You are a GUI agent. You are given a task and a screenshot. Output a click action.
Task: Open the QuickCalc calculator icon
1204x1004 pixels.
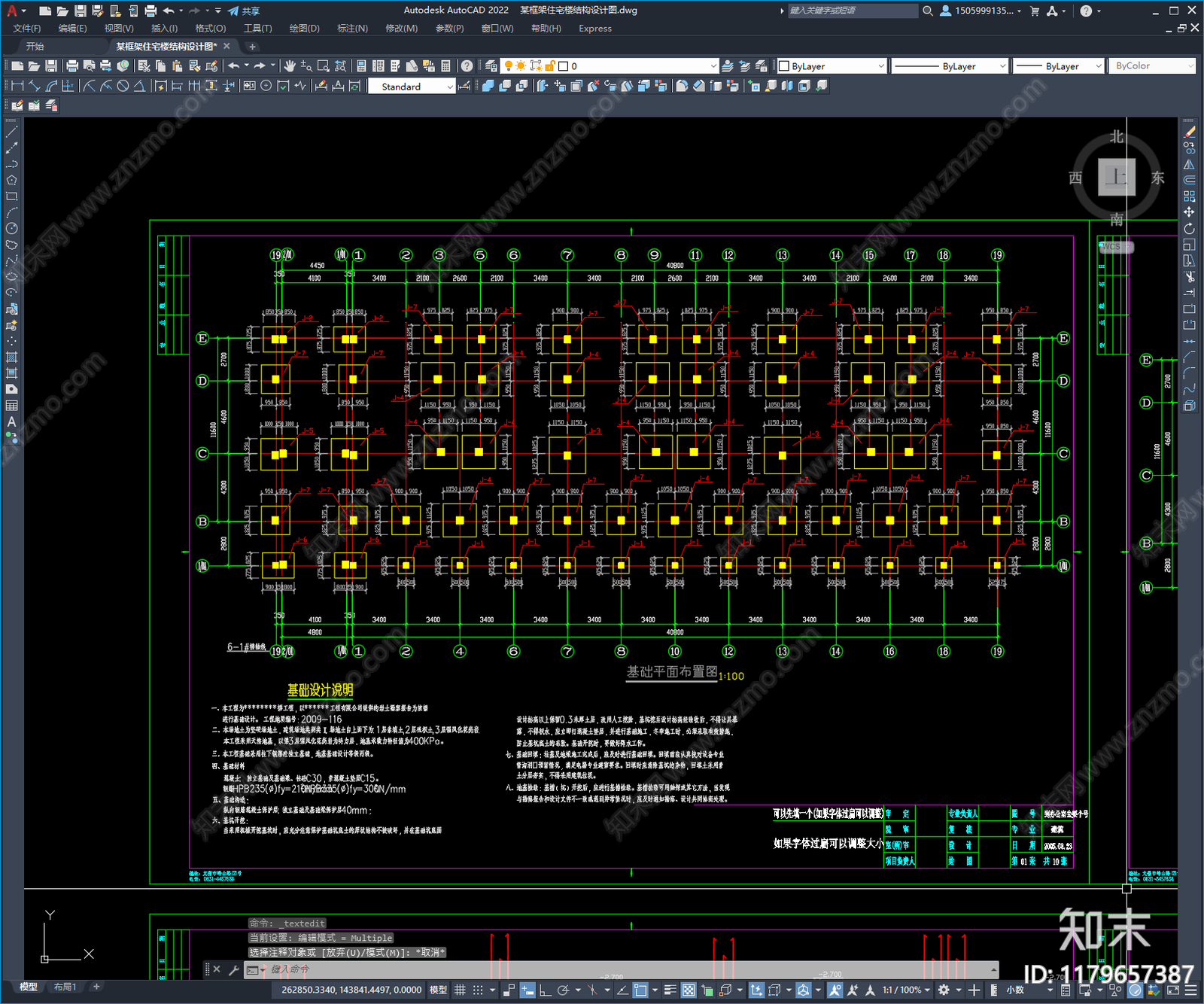tap(445, 66)
